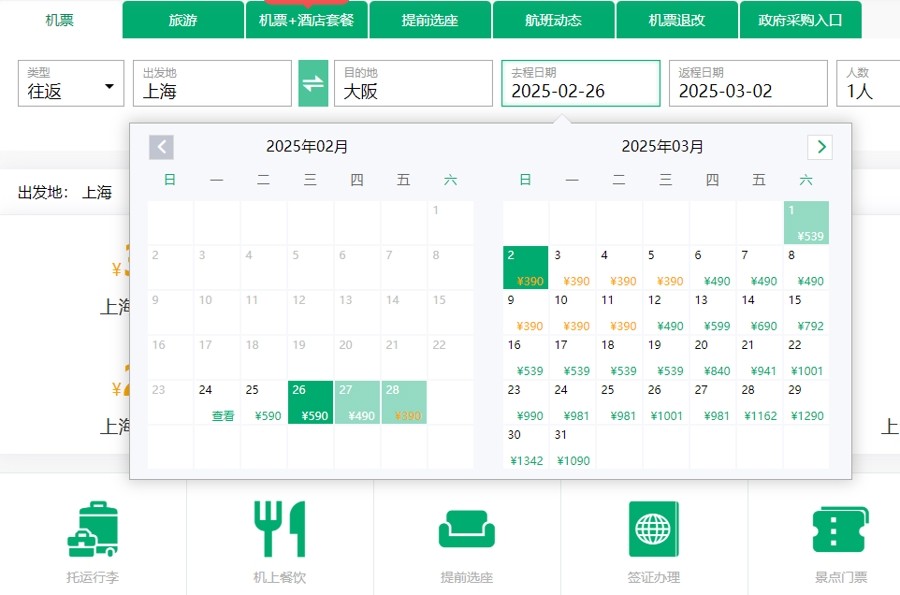Pick March 15 priced at ¥792
The height and width of the screenshot is (595, 900).
(x=806, y=313)
